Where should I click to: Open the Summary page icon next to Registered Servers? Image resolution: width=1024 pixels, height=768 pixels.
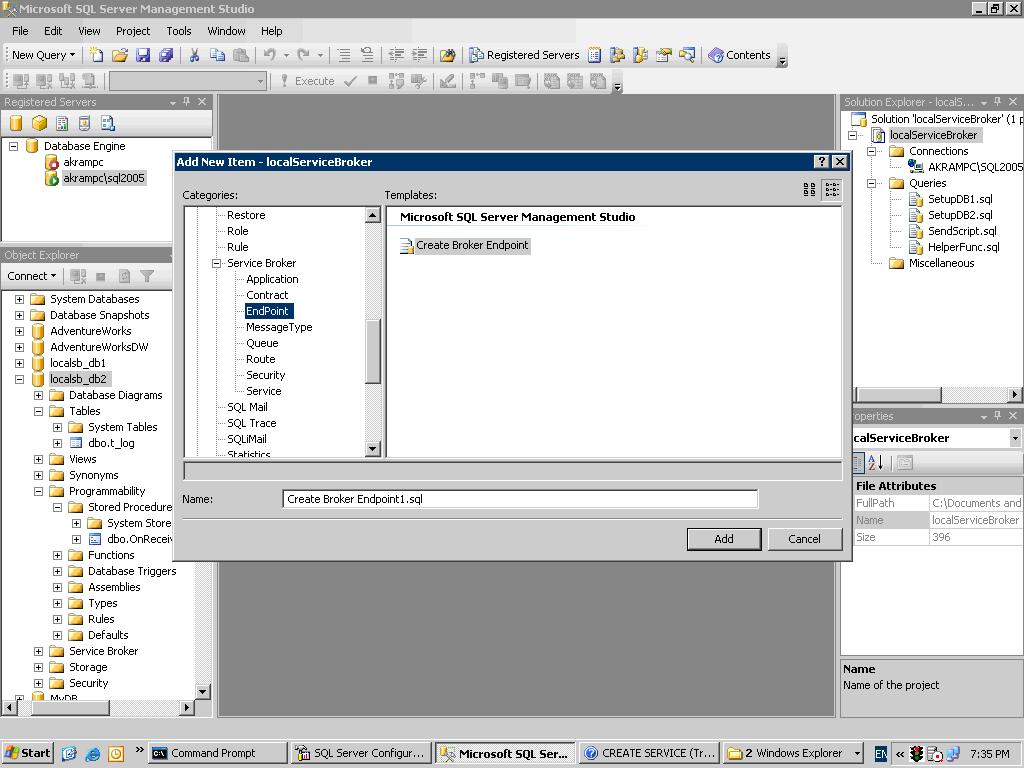tap(594, 55)
